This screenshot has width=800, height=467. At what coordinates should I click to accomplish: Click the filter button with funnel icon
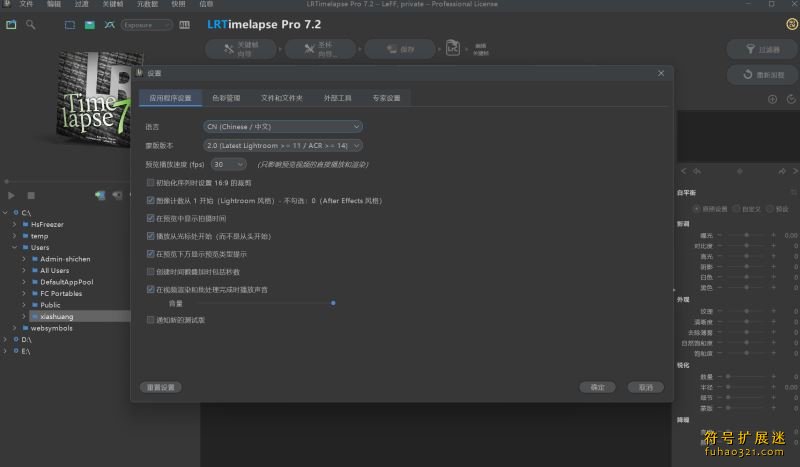tap(762, 49)
